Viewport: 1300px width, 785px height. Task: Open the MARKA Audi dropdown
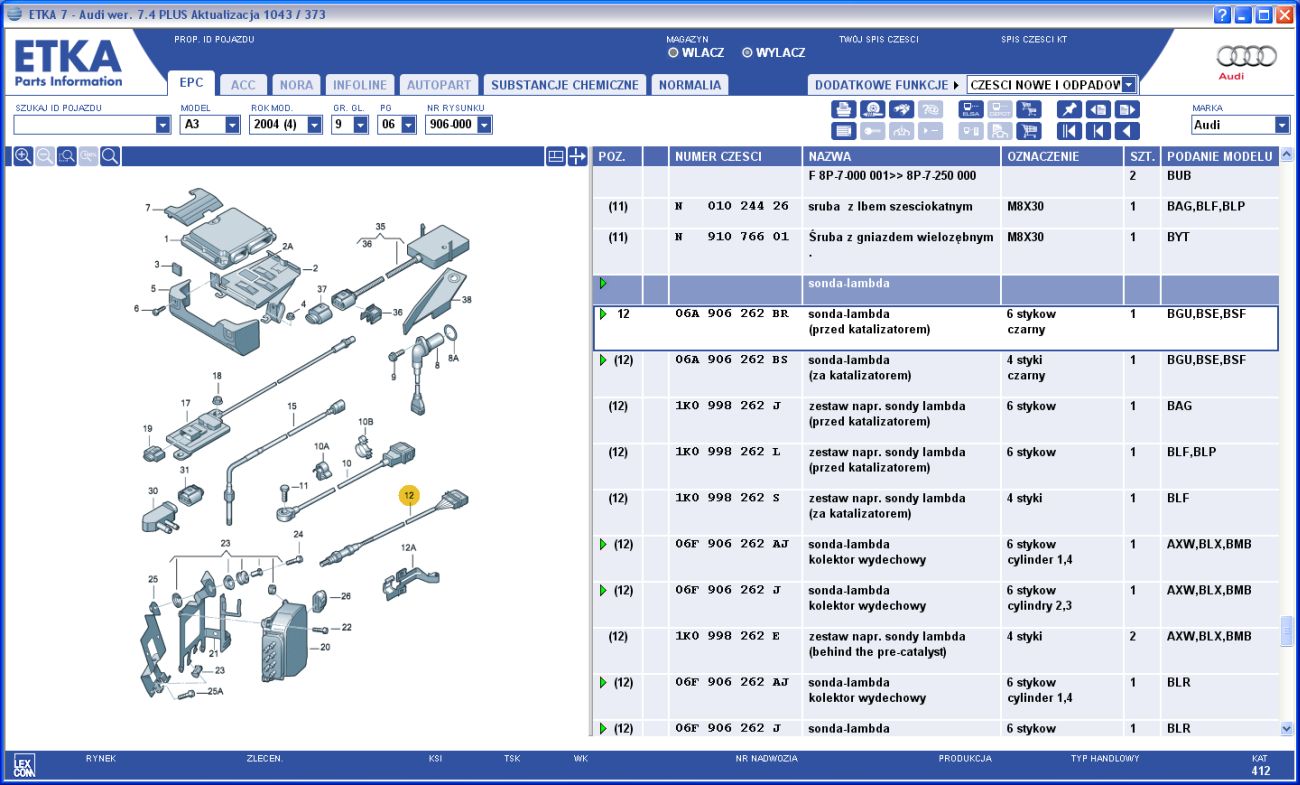(1282, 125)
